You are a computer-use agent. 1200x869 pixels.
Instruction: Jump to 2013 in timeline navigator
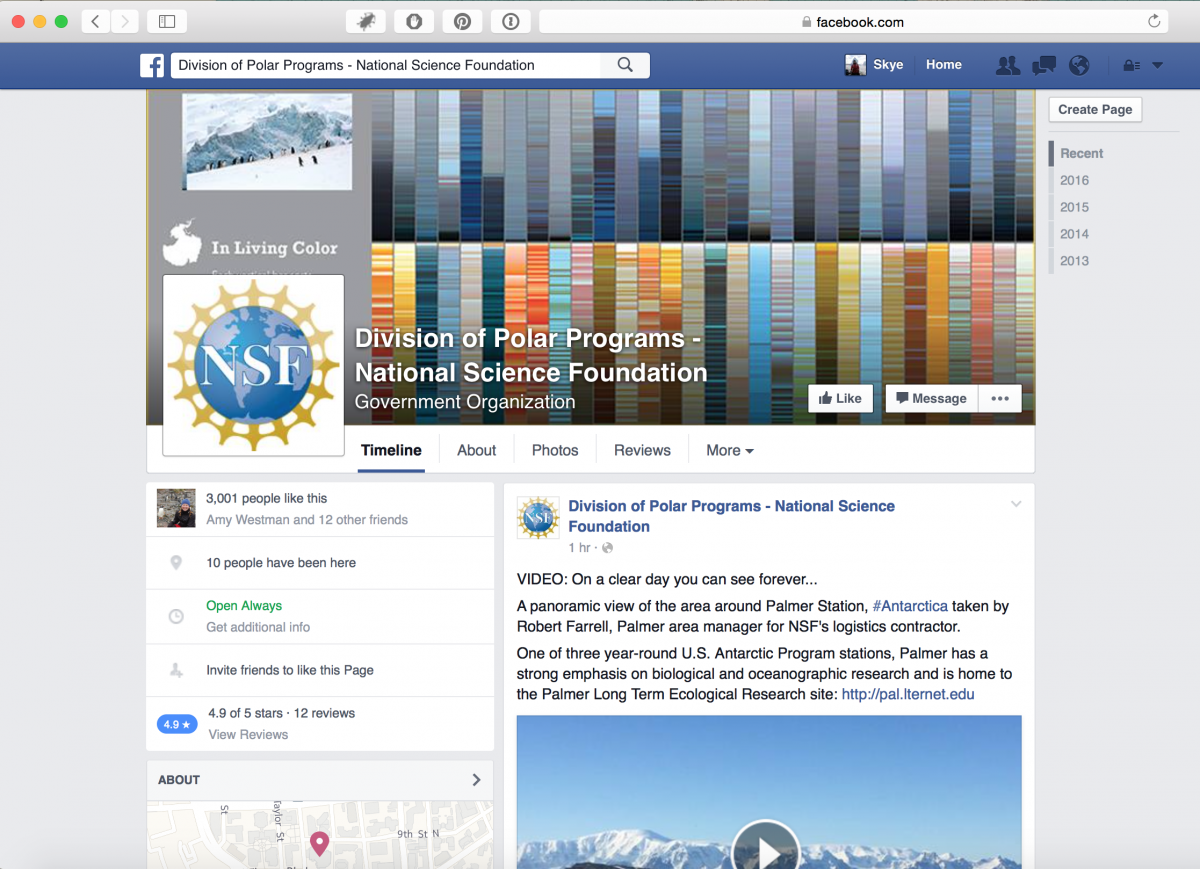point(1074,261)
